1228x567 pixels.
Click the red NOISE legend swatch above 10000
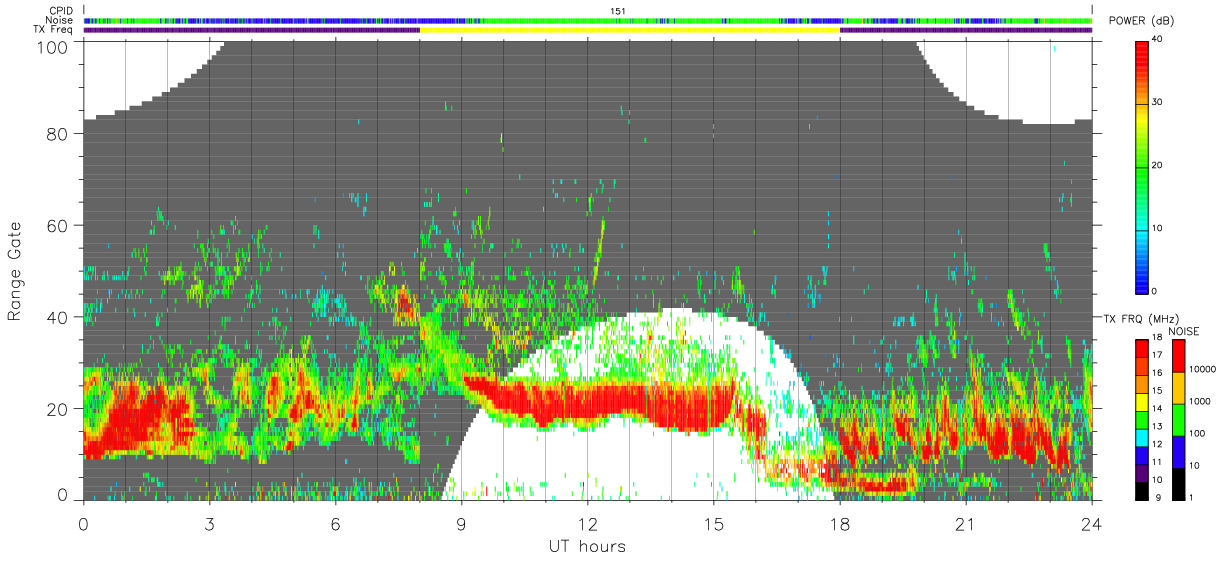[1178, 355]
